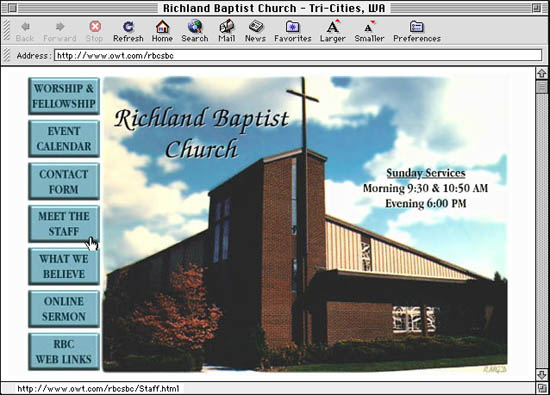
Task: Click the window zoom box in the title bar
Action: (x=537, y=8)
